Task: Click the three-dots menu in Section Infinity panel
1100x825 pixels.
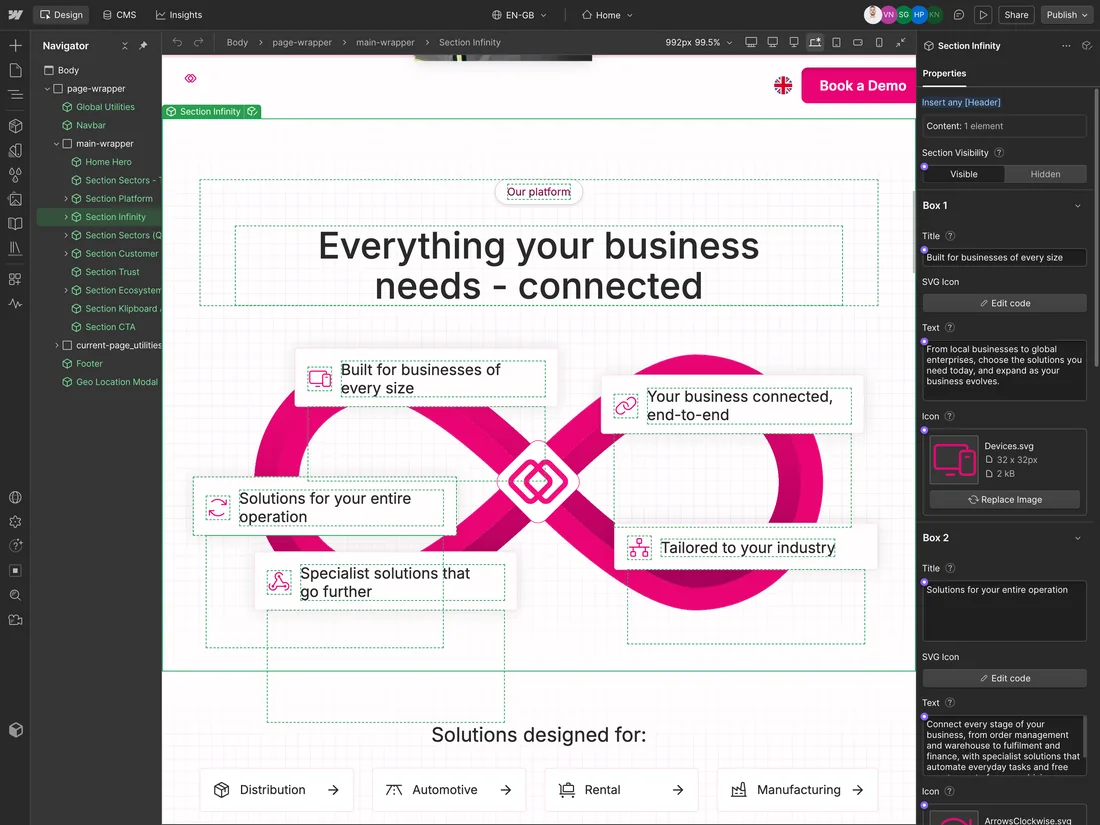Action: (1066, 46)
